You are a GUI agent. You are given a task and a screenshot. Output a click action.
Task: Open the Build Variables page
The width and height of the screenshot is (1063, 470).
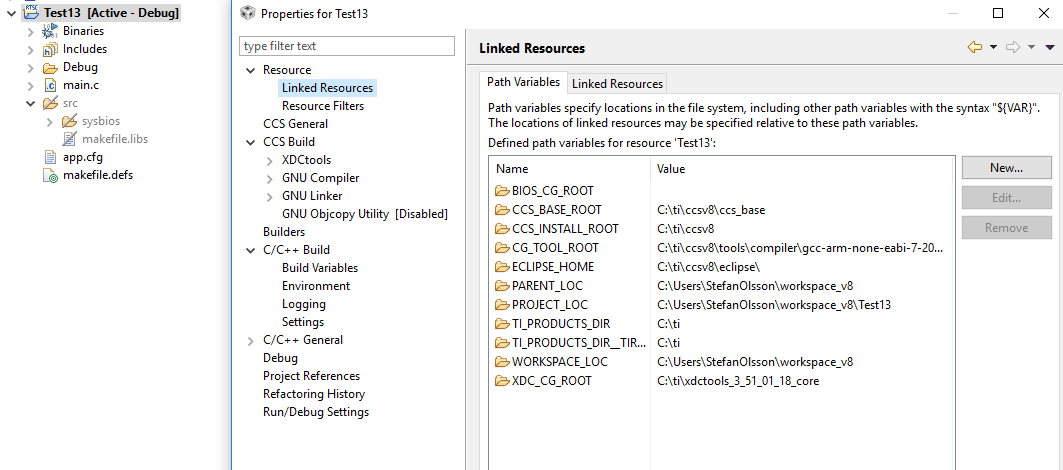(320, 268)
